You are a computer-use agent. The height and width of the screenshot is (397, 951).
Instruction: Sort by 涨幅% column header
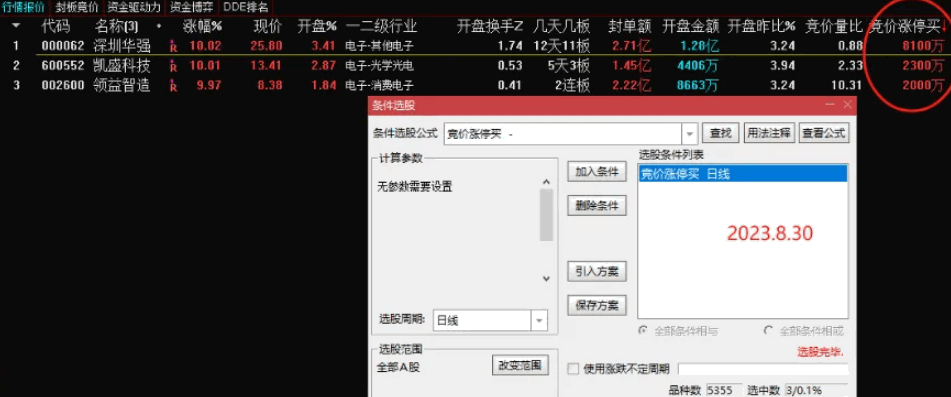(x=203, y=26)
